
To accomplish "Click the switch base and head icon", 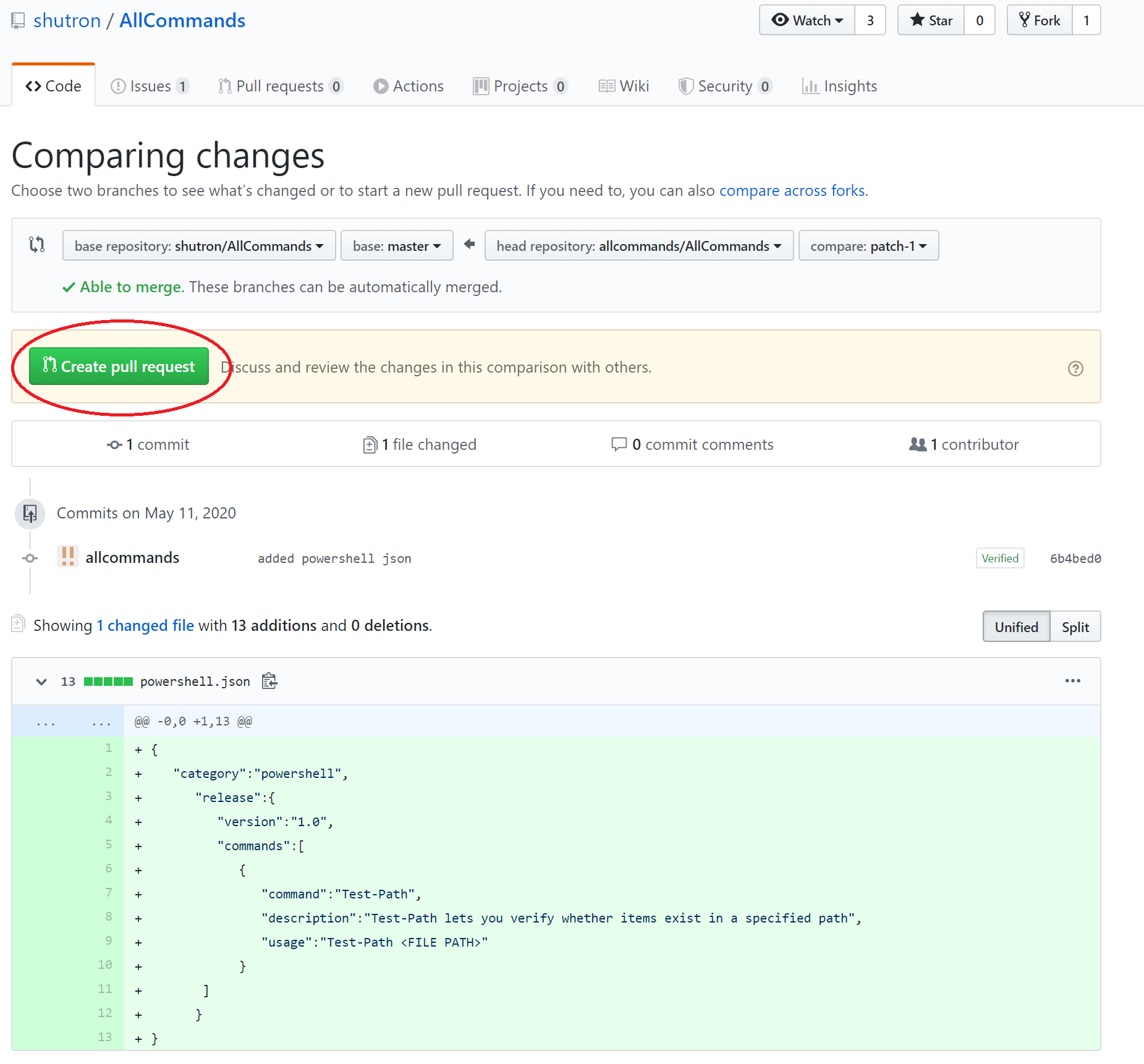I will pos(37,245).
